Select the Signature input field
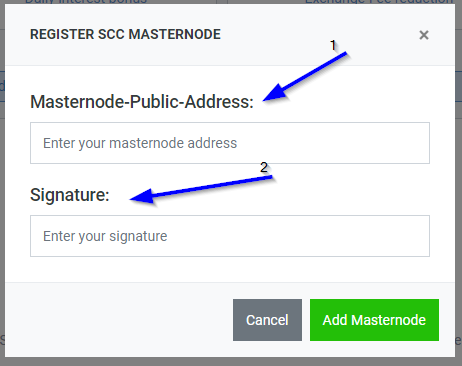Image resolution: width=462 pixels, height=366 pixels. coord(230,236)
